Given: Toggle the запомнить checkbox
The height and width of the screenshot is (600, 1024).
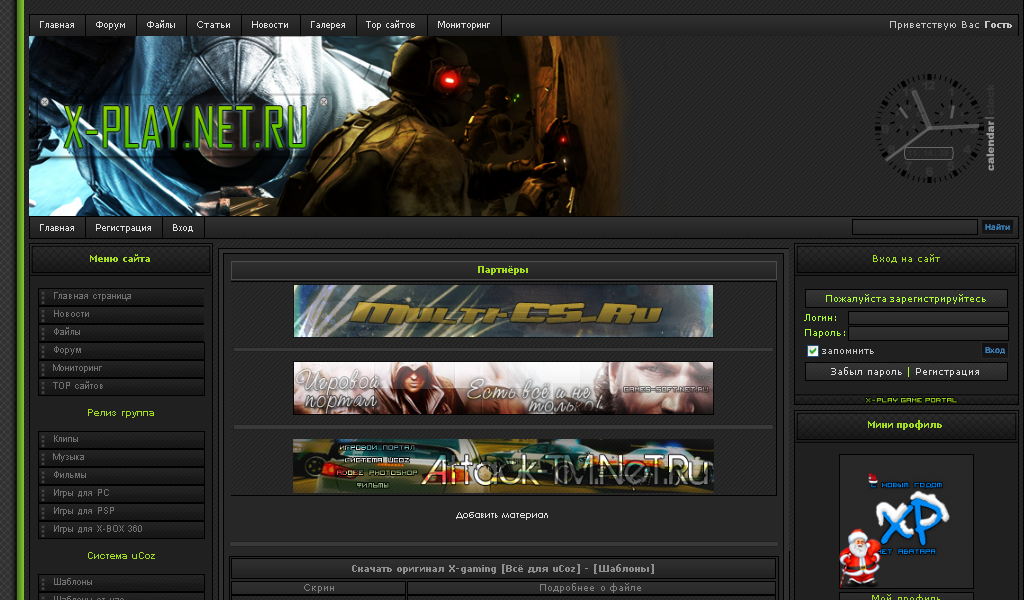Looking at the screenshot, I should [812, 351].
